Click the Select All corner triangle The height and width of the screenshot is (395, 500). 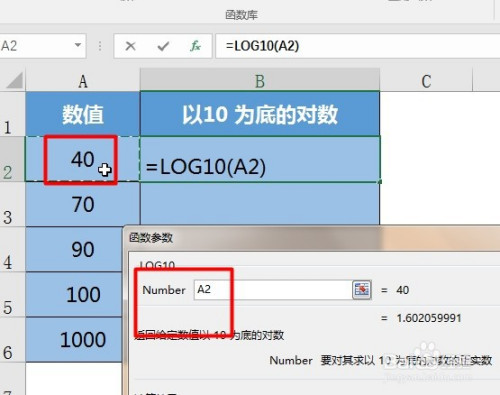(15, 80)
